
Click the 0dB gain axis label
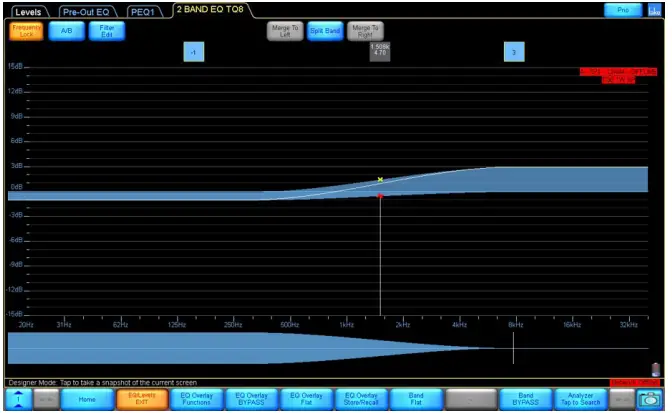click(x=16, y=187)
